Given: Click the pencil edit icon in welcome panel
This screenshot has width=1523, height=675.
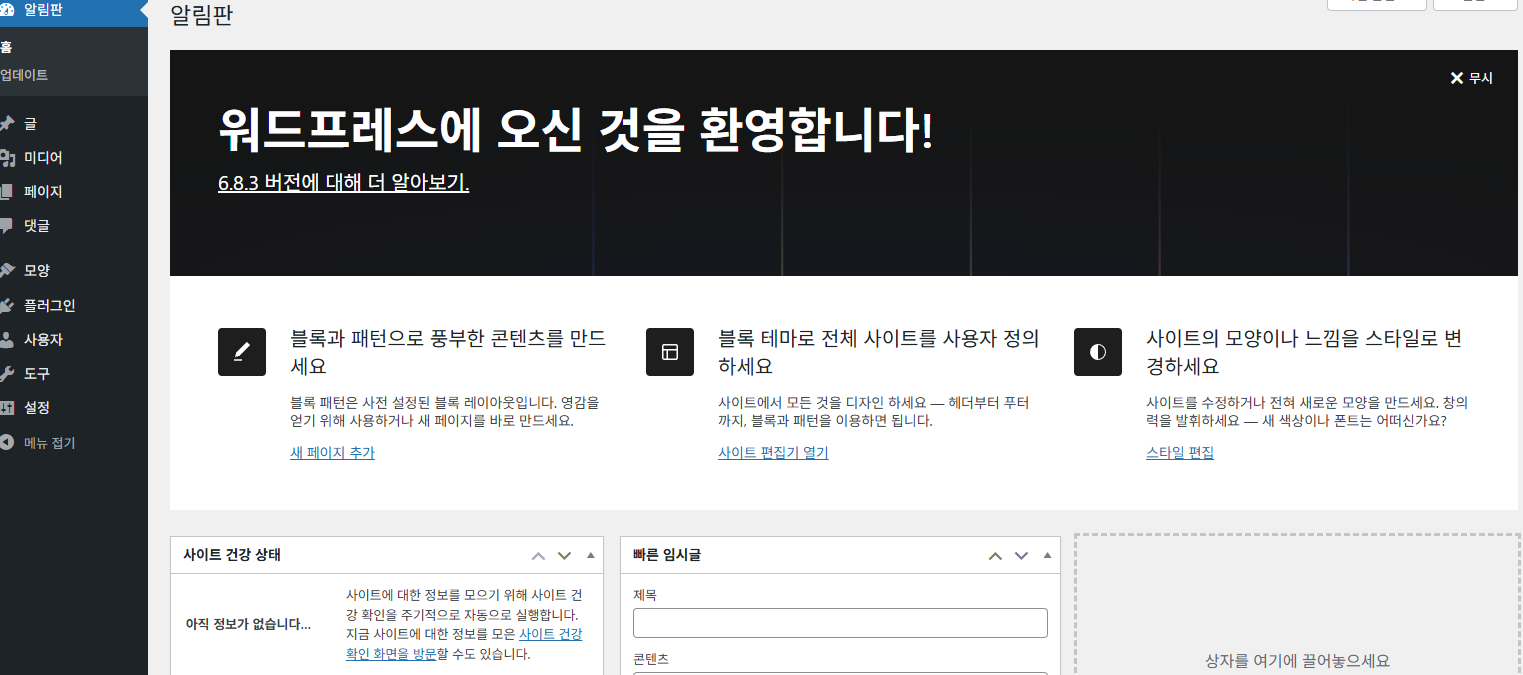Looking at the screenshot, I should [242, 352].
